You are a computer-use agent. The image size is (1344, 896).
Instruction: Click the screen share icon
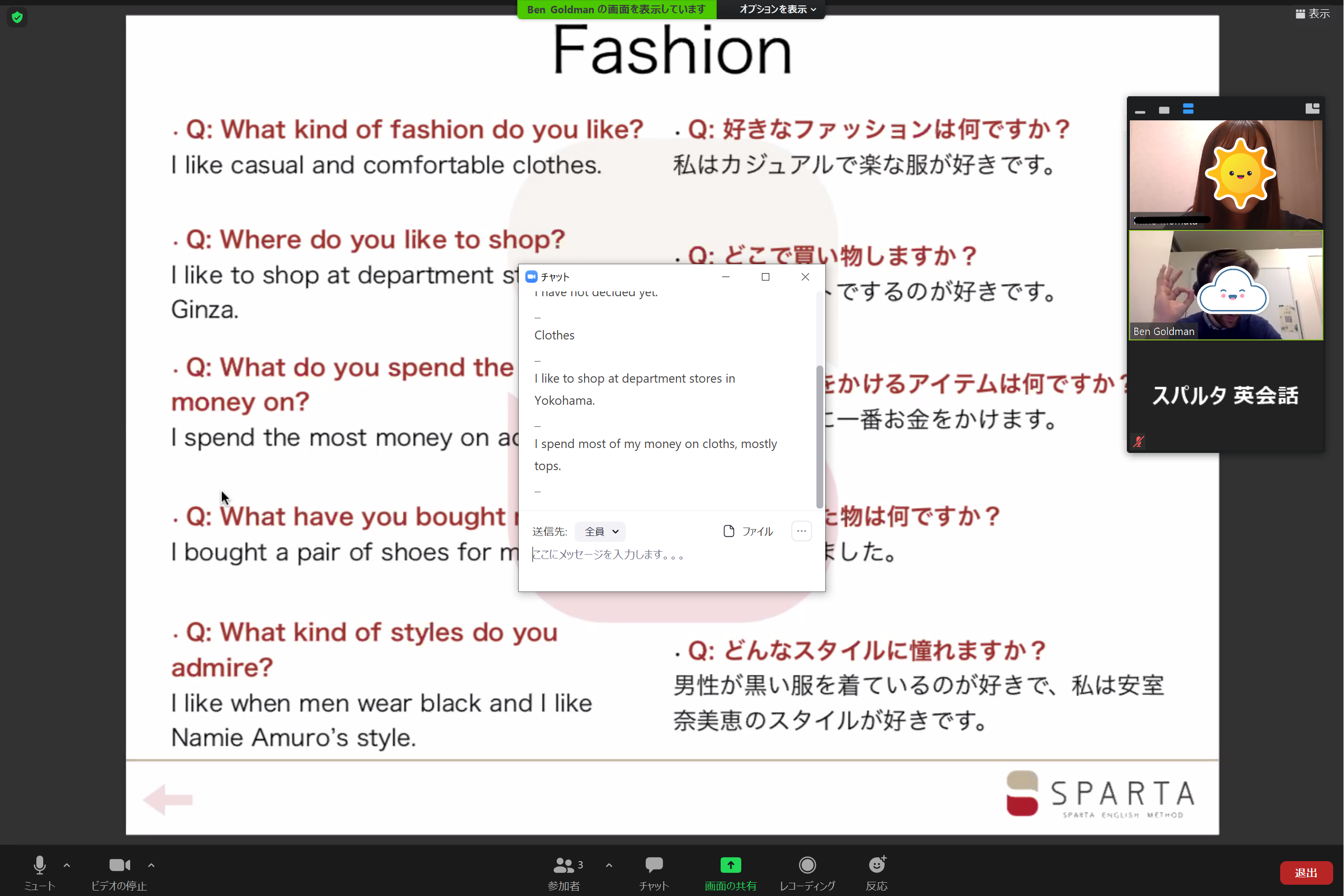point(730,865)
